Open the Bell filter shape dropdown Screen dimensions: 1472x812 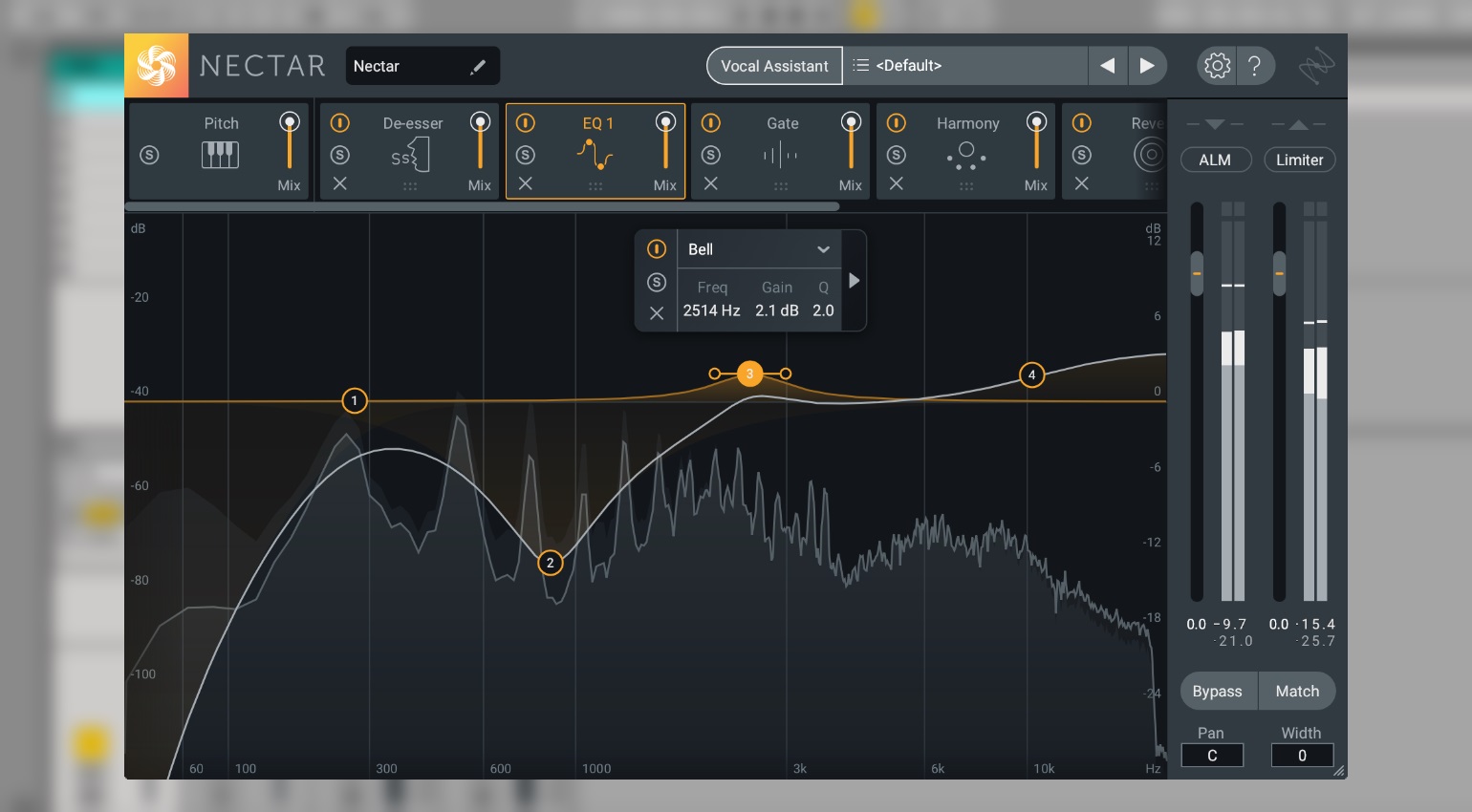[823, 249]
